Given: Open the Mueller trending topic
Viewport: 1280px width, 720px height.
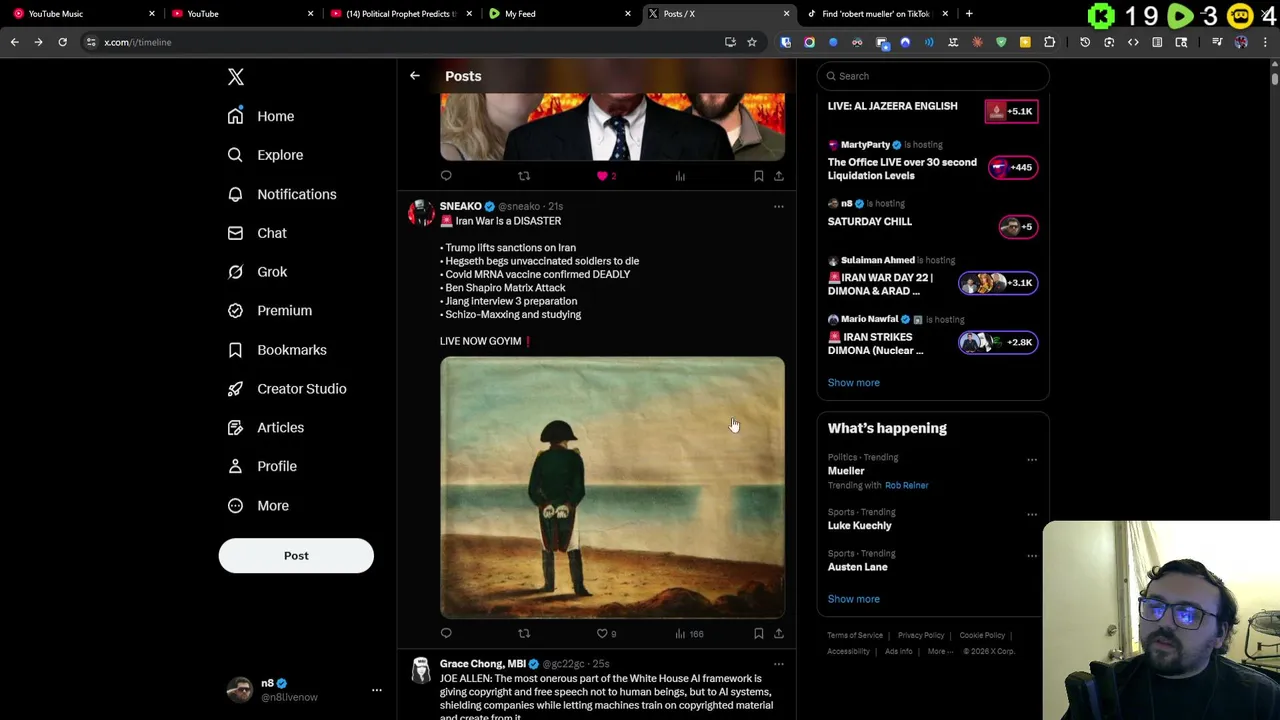Looking at the screenshot, I should point(846,471).
